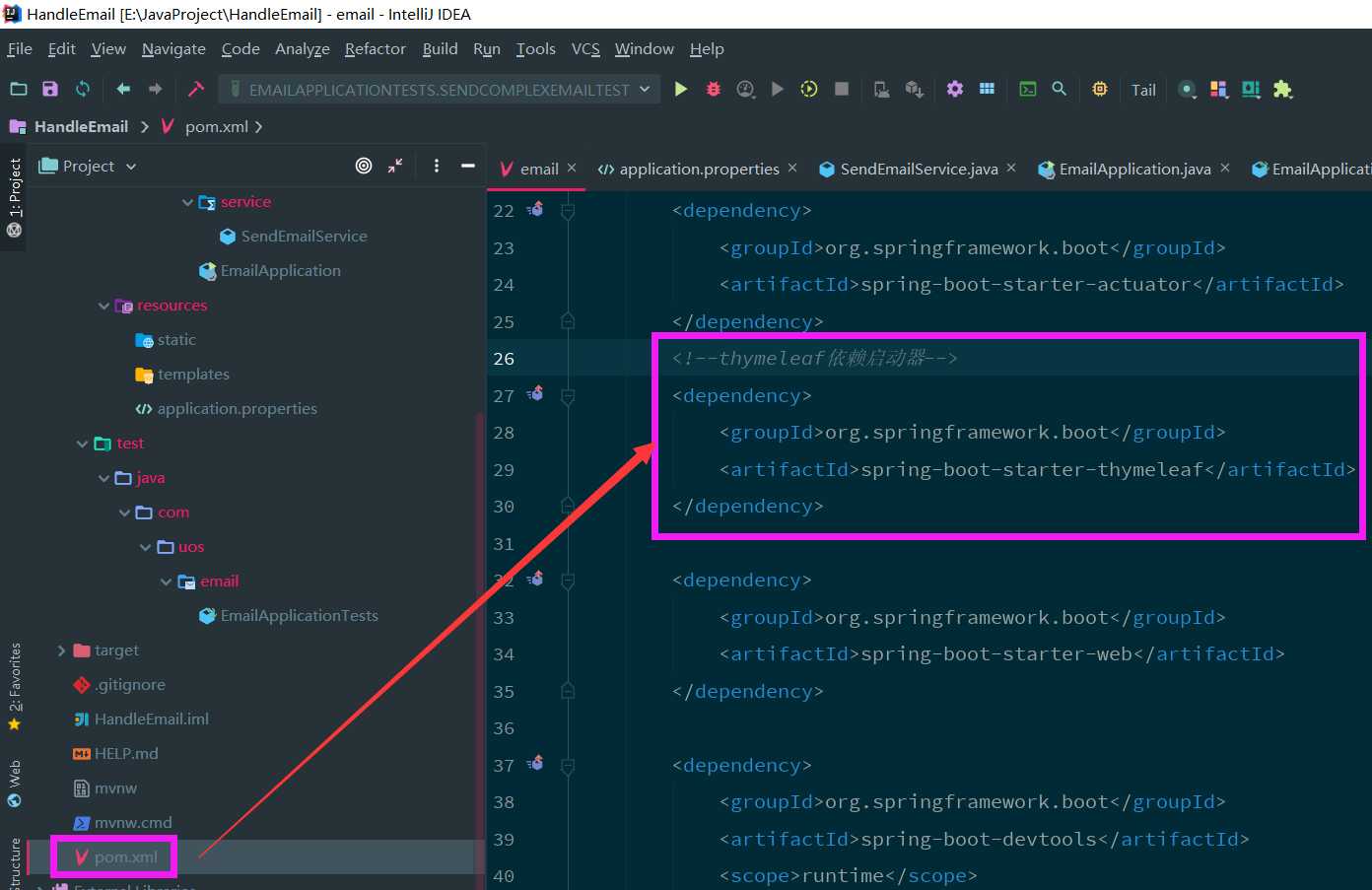This screenshot has width=1372, height=890.
Task: Click pom.xml in the breadcrumb bar
Action: (x=217, y=126)
